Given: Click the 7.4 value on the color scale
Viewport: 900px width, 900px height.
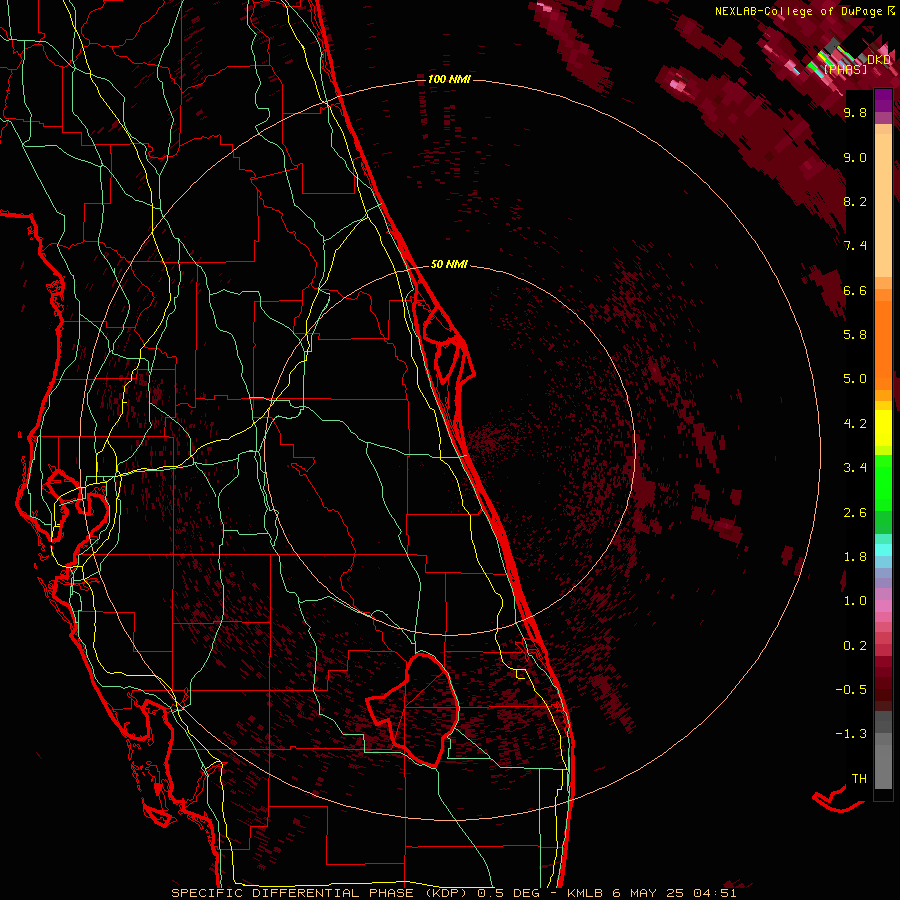Looking at the screenshot, I should click(x=855, y=246).
